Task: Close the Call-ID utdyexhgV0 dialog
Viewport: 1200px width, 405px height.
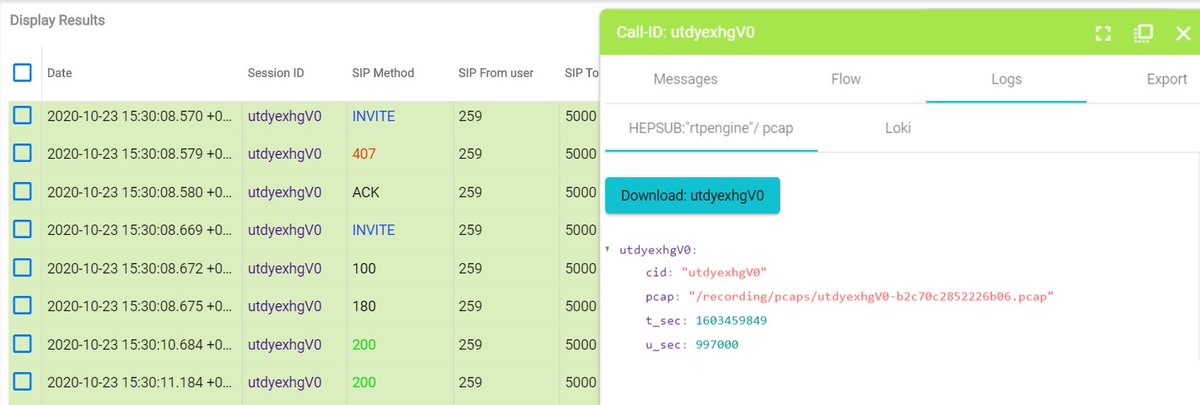Action: point(1183,33)
